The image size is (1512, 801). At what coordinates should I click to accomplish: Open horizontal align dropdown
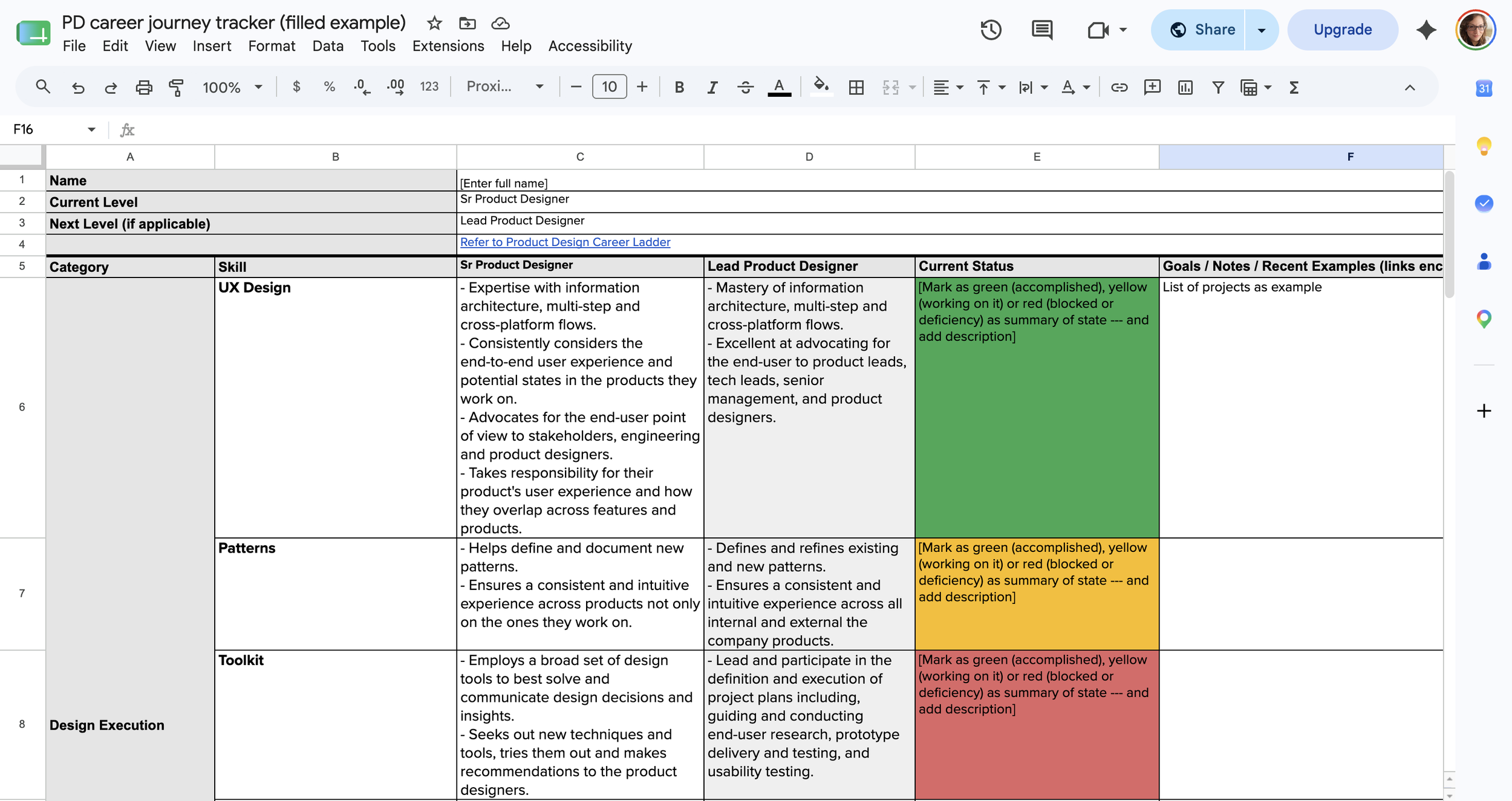[x=948, y=87]
